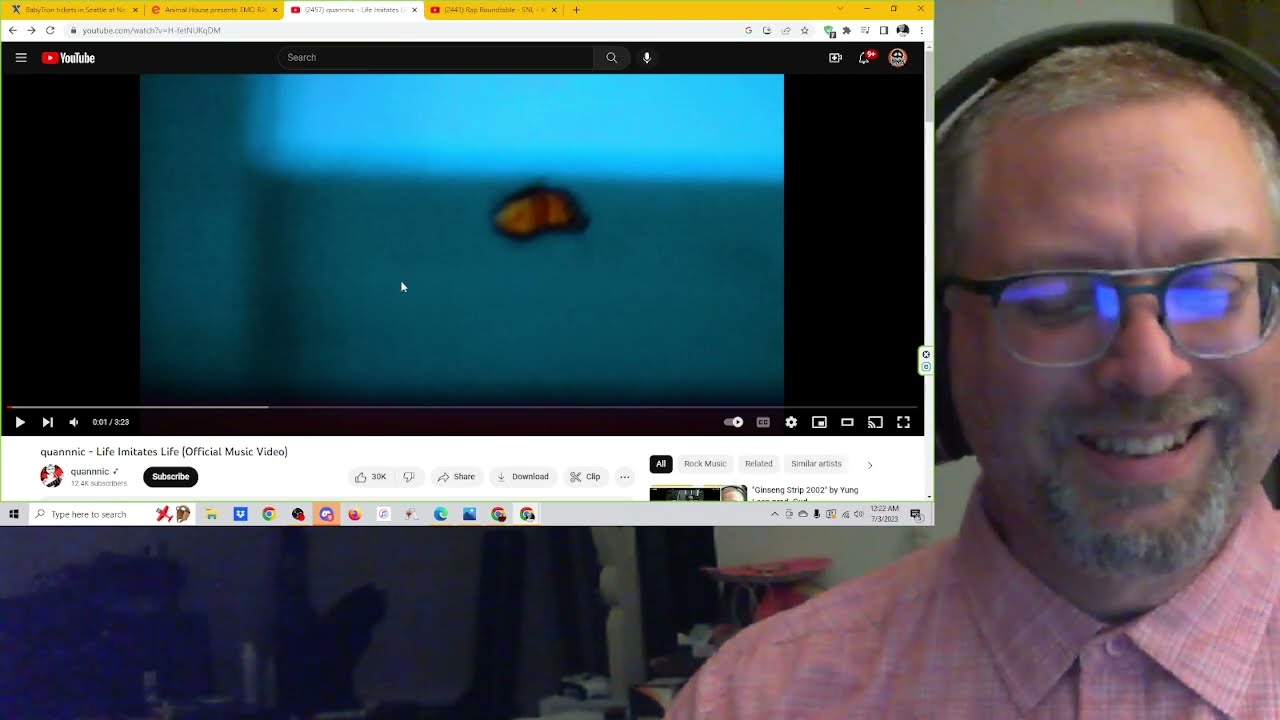The width and height of the screenshot is (1280, 720).
Task: Open the Create video menu
Action: click(x=835, y=58)
